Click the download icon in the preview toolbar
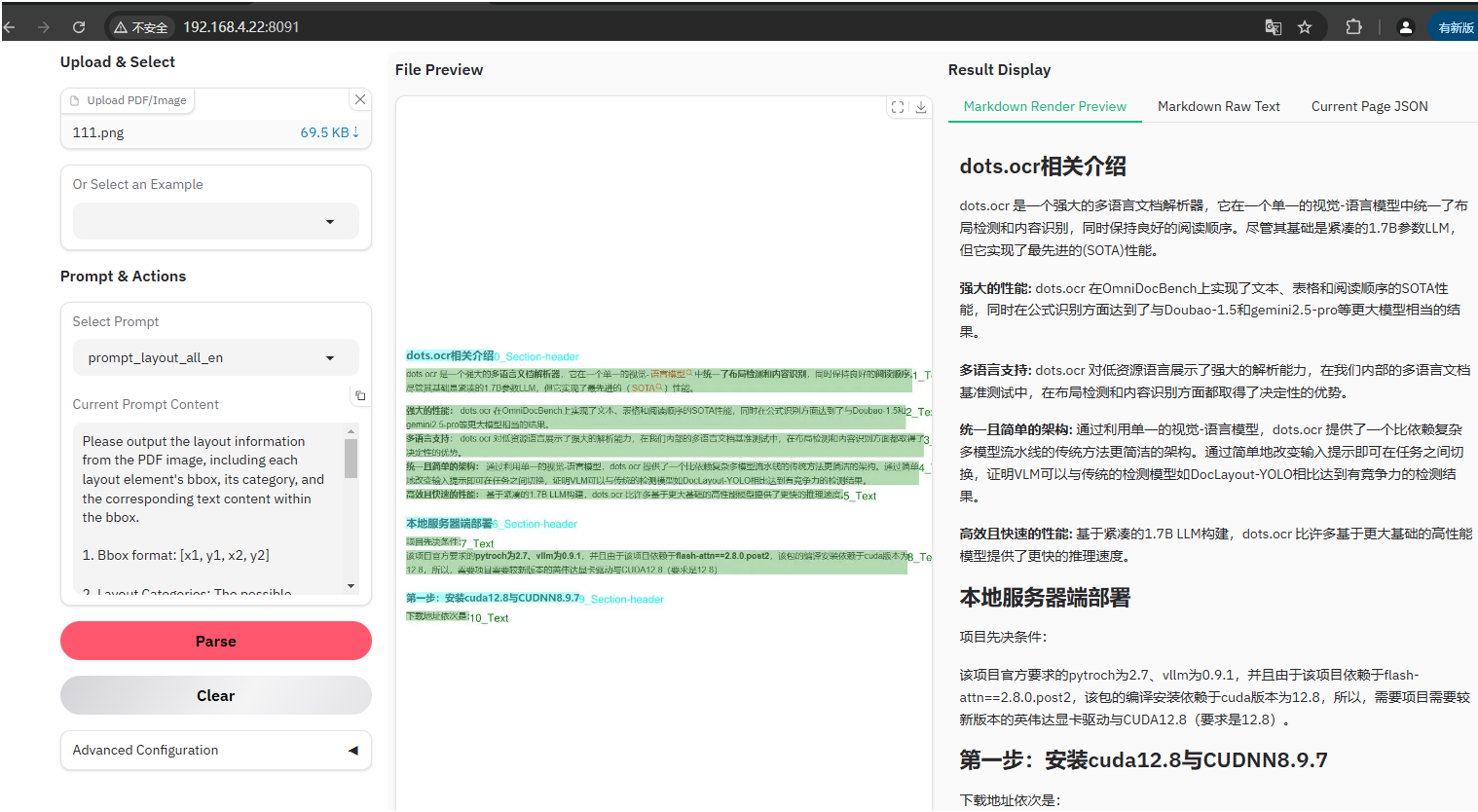Image resolution: width=1478 pixels, height=812 pixels. [923, 107]
